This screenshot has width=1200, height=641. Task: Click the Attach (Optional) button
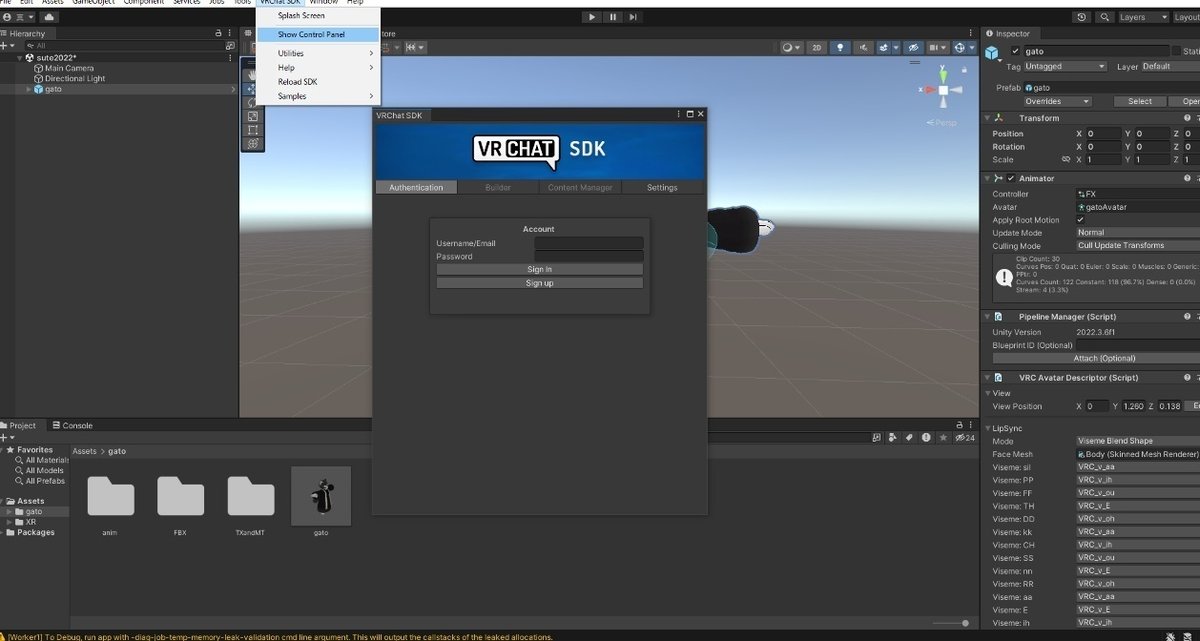point(1104,358)
